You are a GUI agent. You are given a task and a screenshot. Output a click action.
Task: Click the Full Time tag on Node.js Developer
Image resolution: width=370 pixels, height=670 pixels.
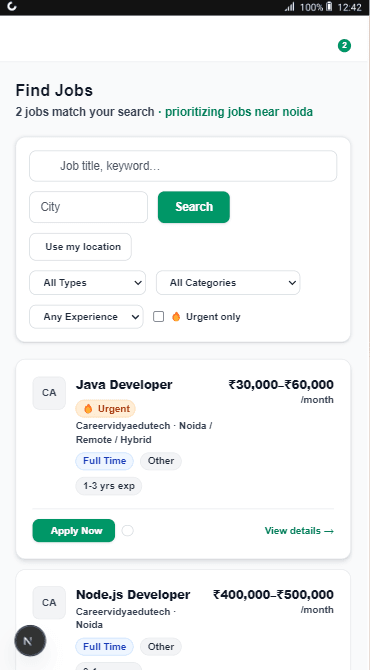105,646
